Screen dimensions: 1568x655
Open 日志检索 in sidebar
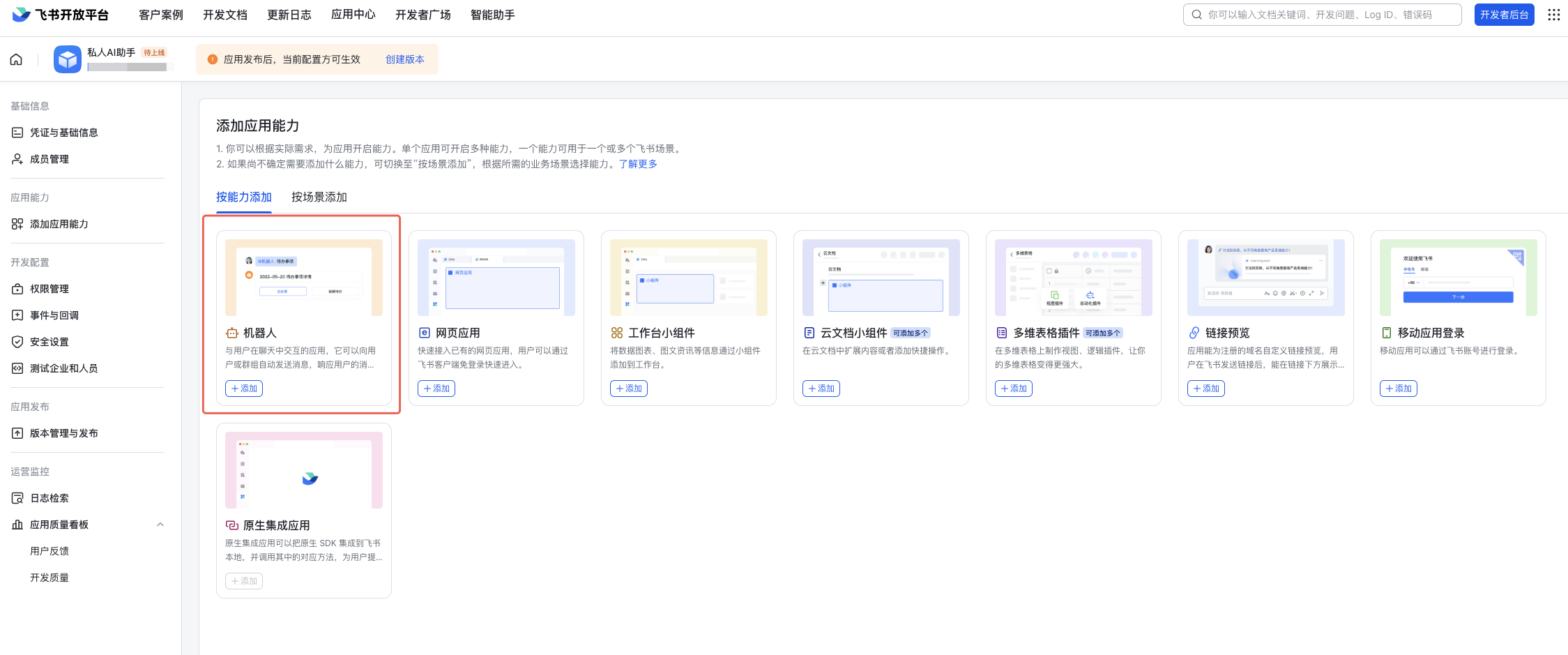tap(49, 498)
